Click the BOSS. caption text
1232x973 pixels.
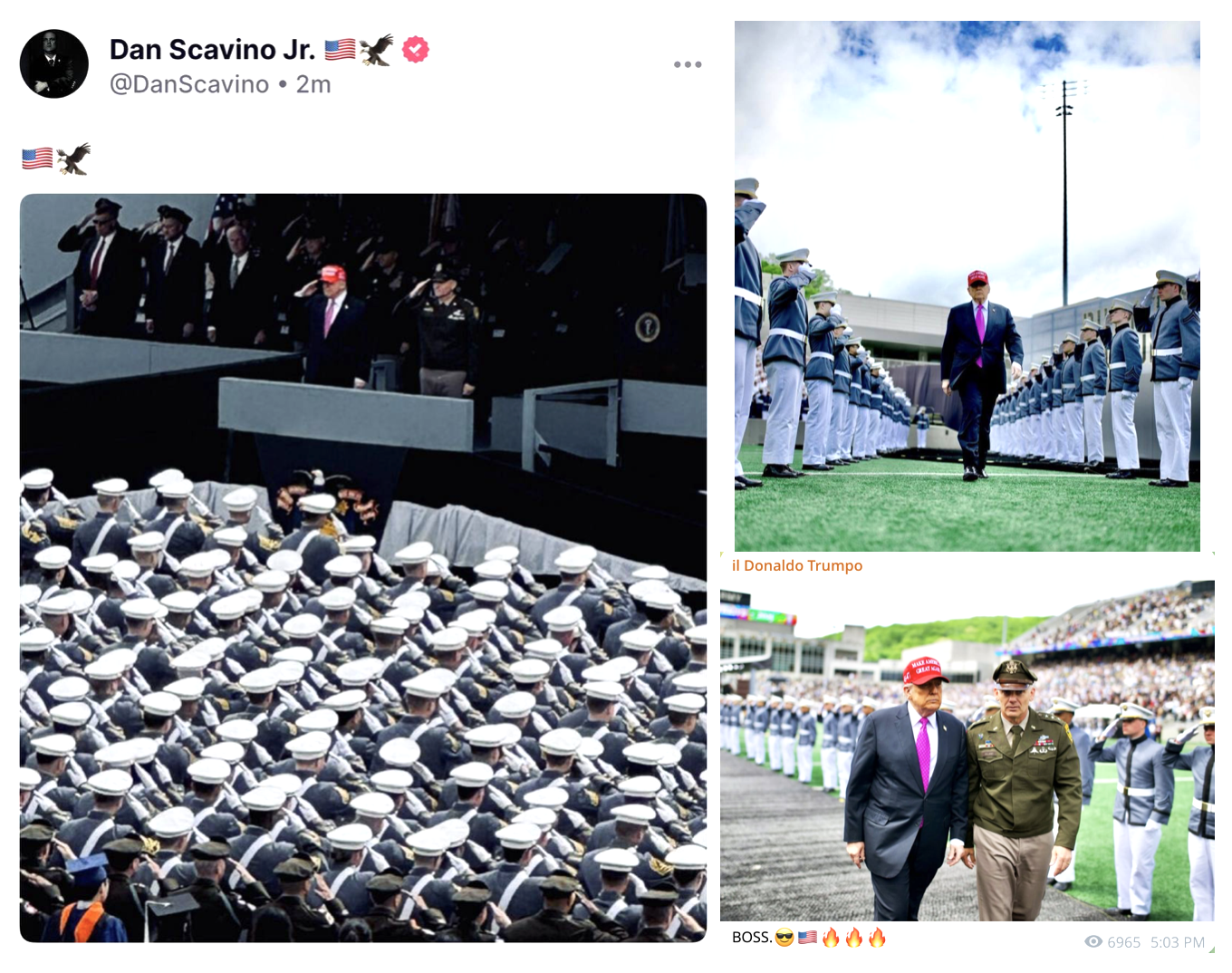tap(752, 937)
